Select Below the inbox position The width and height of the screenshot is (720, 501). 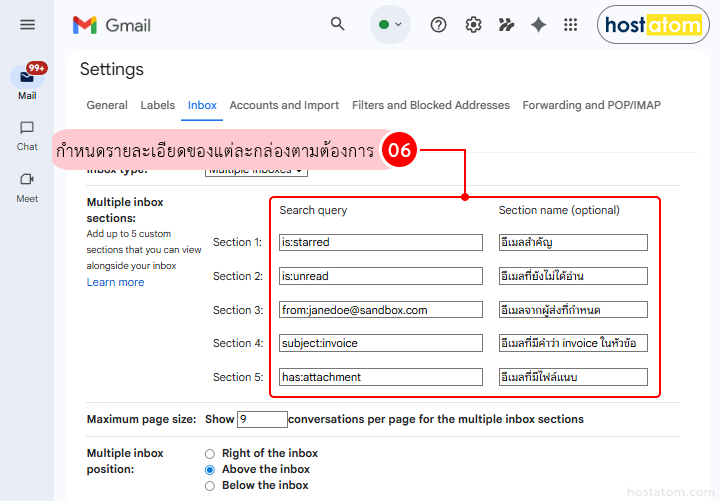pyautogui.click(x=210, y=486)
